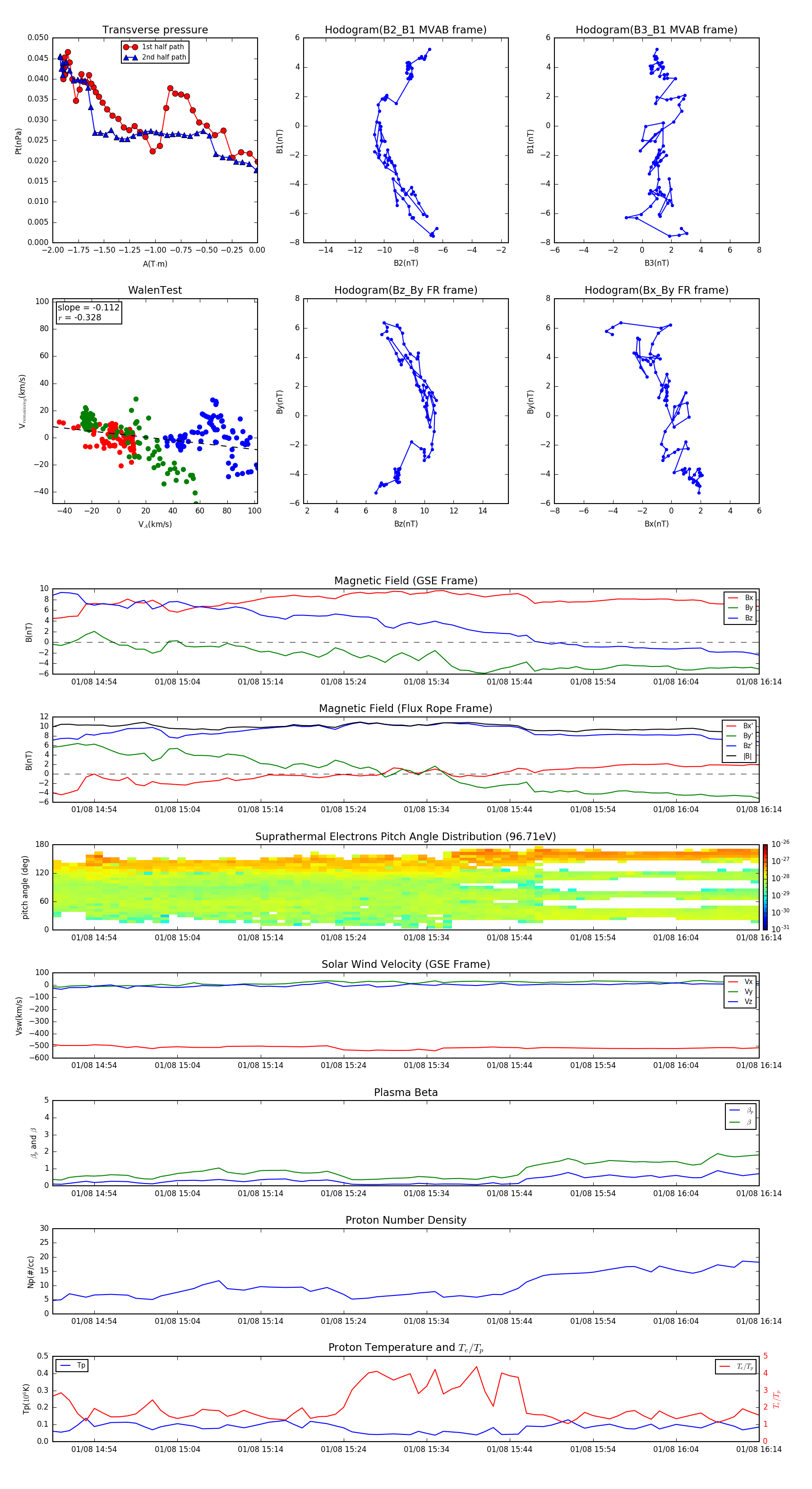Click the "Magnetic Field (Flux Rope Frame)" title
The height and width of the screenshot is (1489, 812).
coord(406,709)
